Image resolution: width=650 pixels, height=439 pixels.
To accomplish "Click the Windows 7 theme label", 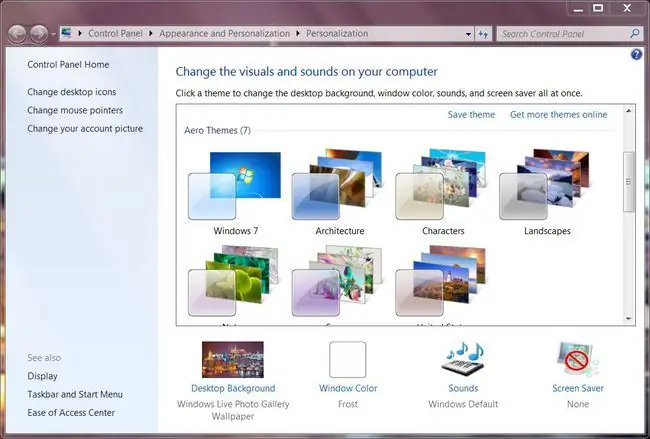I will tap(235, 231).
